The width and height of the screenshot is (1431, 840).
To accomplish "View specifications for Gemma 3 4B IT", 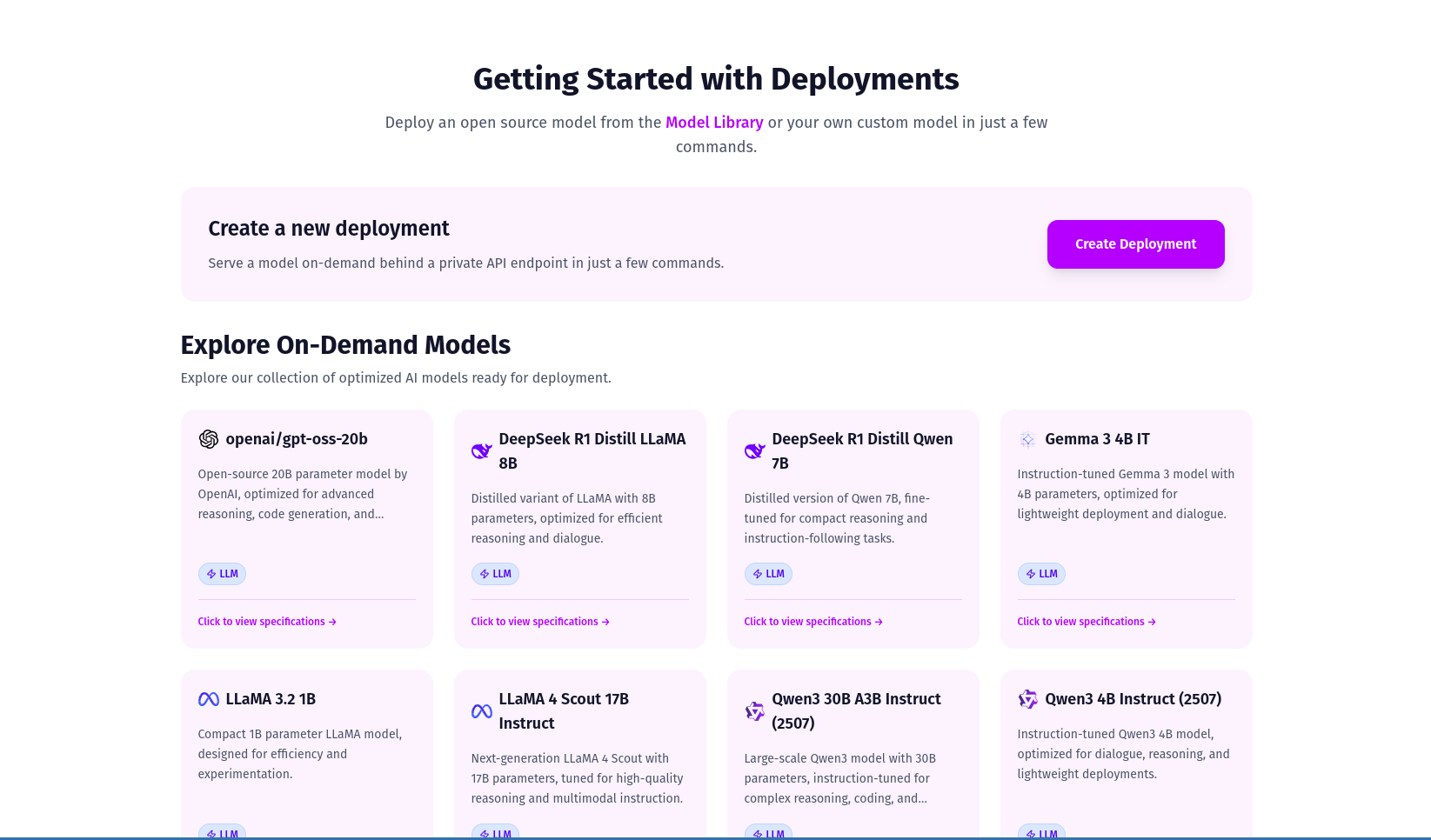I will coord(1087,622).
